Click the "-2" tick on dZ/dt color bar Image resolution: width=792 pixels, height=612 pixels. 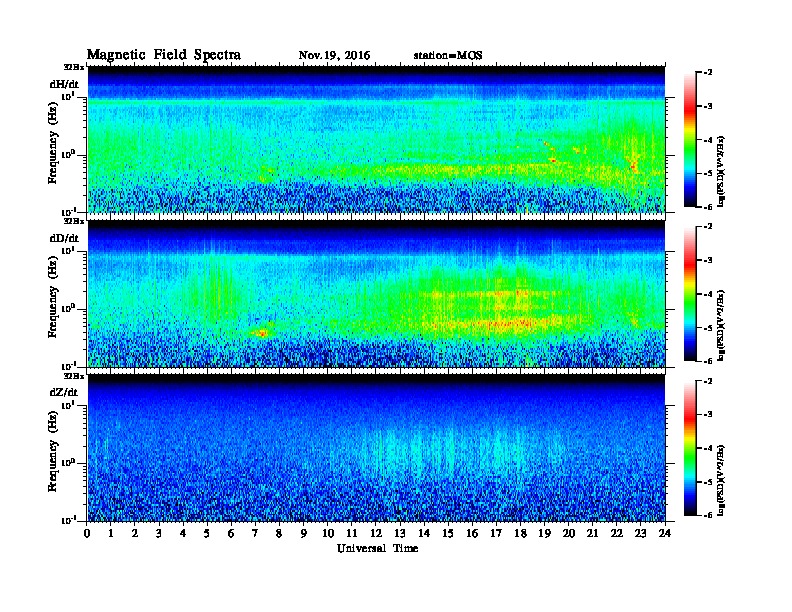(708, 381)
